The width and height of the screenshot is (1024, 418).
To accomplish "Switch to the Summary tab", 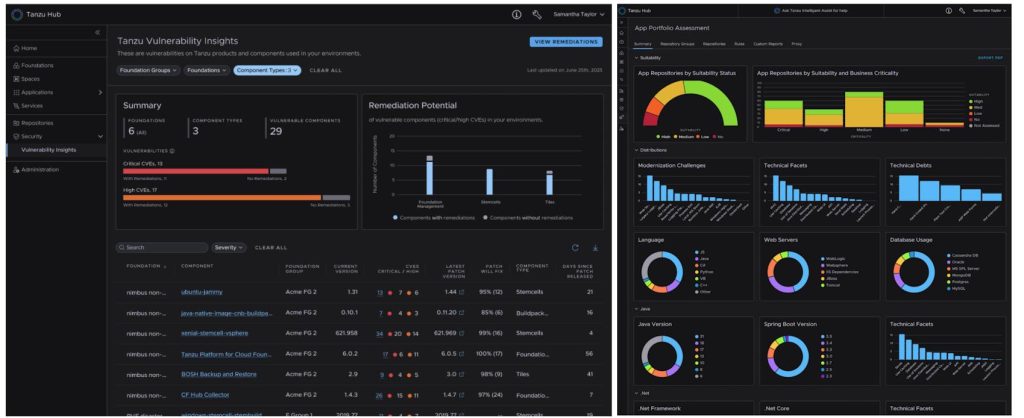I will coord(643,44).
